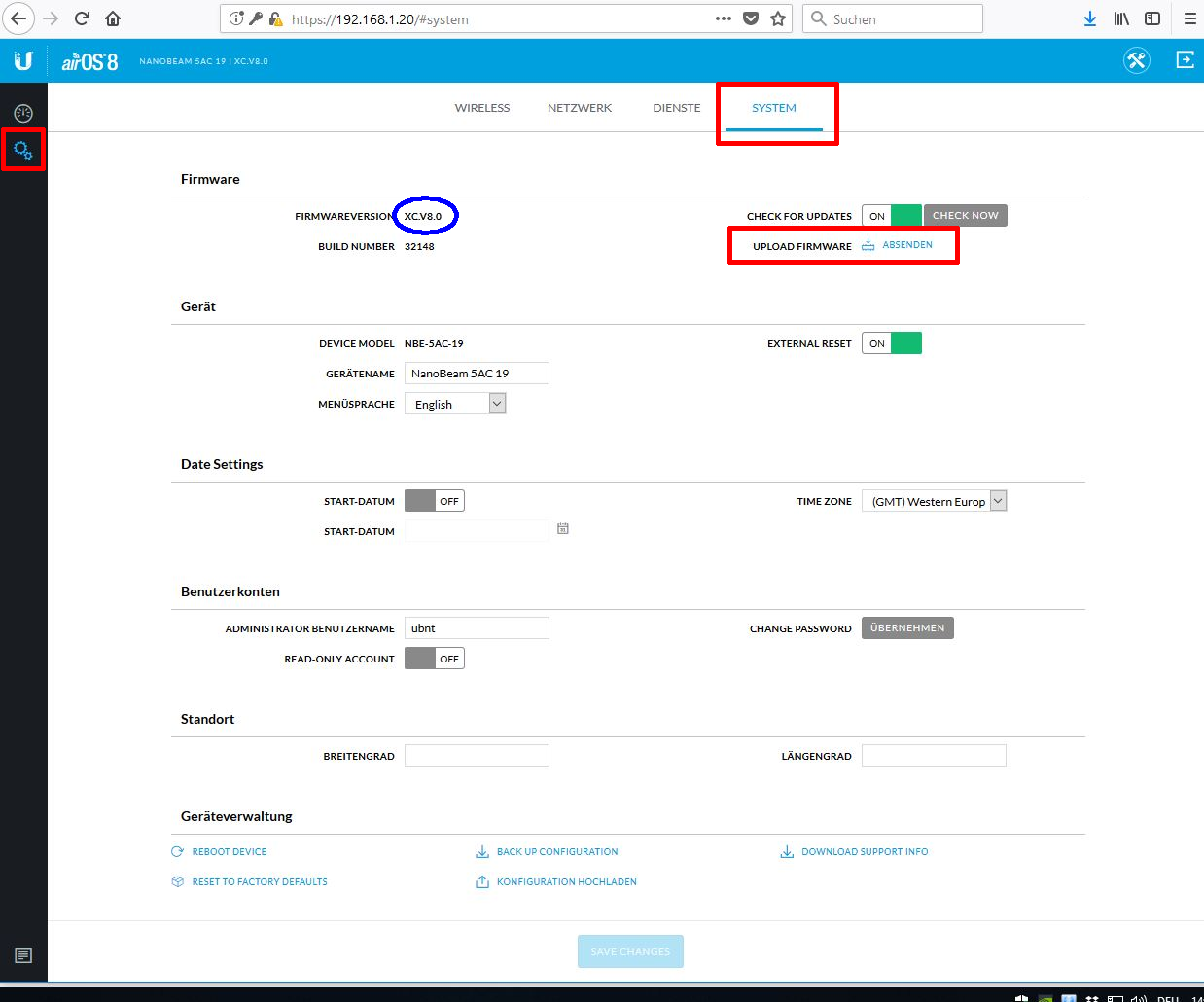Click the Pocket save icon

click(751, 18)
